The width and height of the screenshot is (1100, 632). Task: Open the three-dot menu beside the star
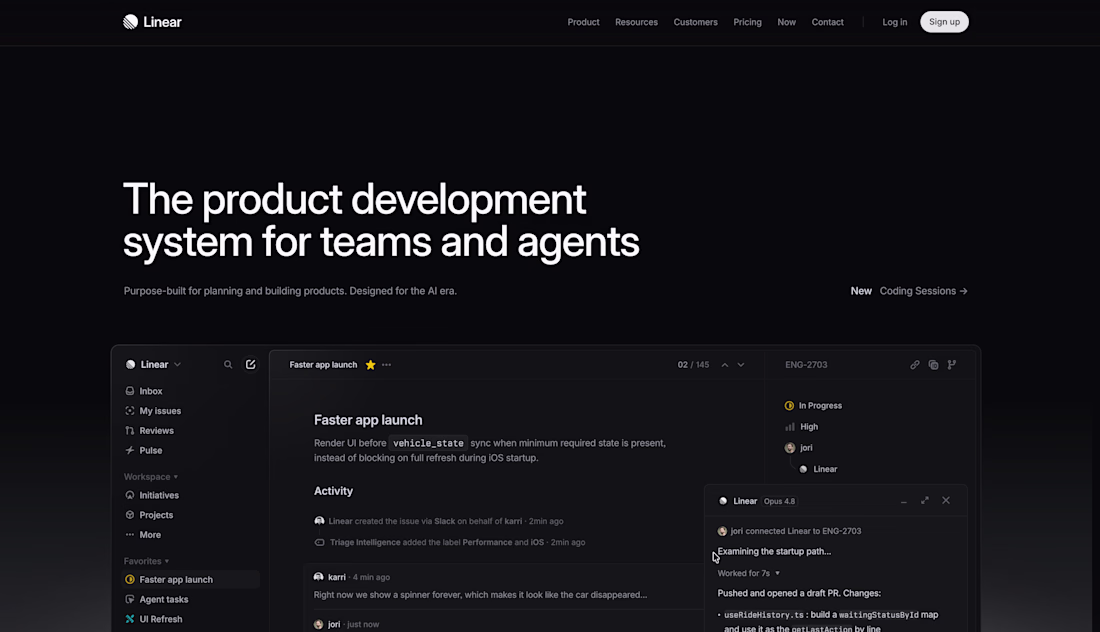pyautogui.click(x=387, y=365)
